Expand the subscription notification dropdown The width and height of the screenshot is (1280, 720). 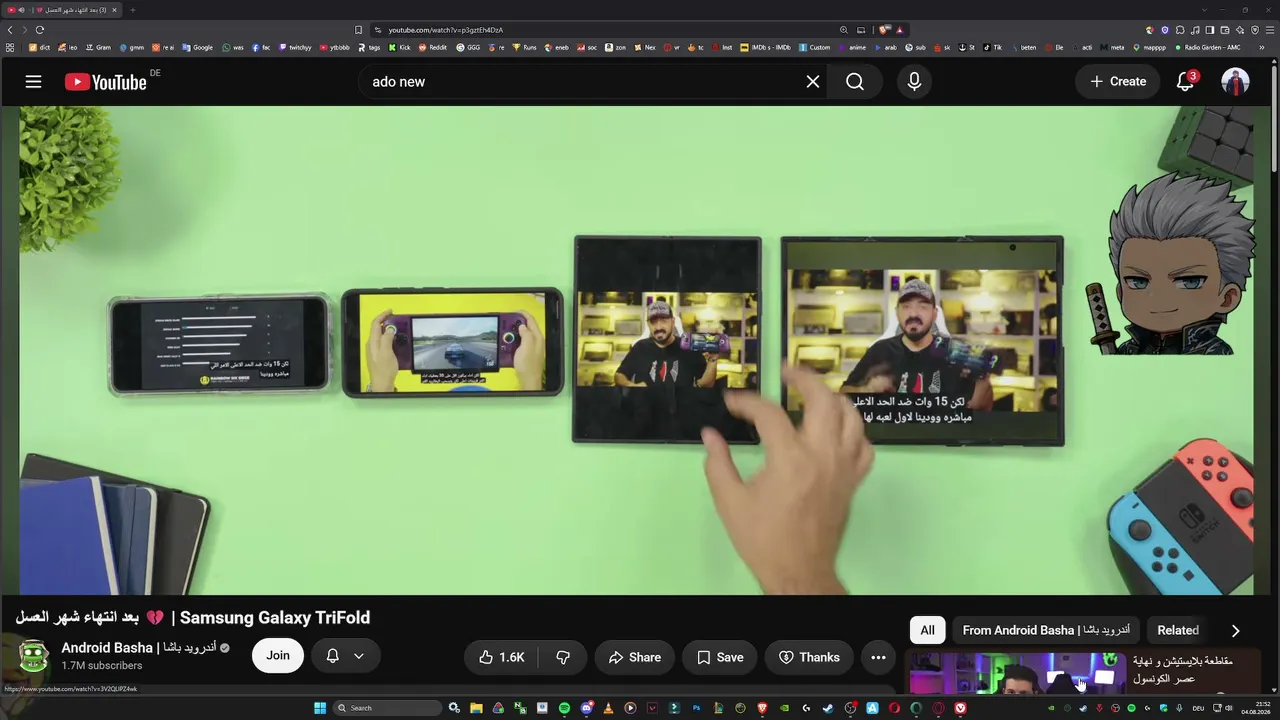pyautogui.click(x=346, y=656)
